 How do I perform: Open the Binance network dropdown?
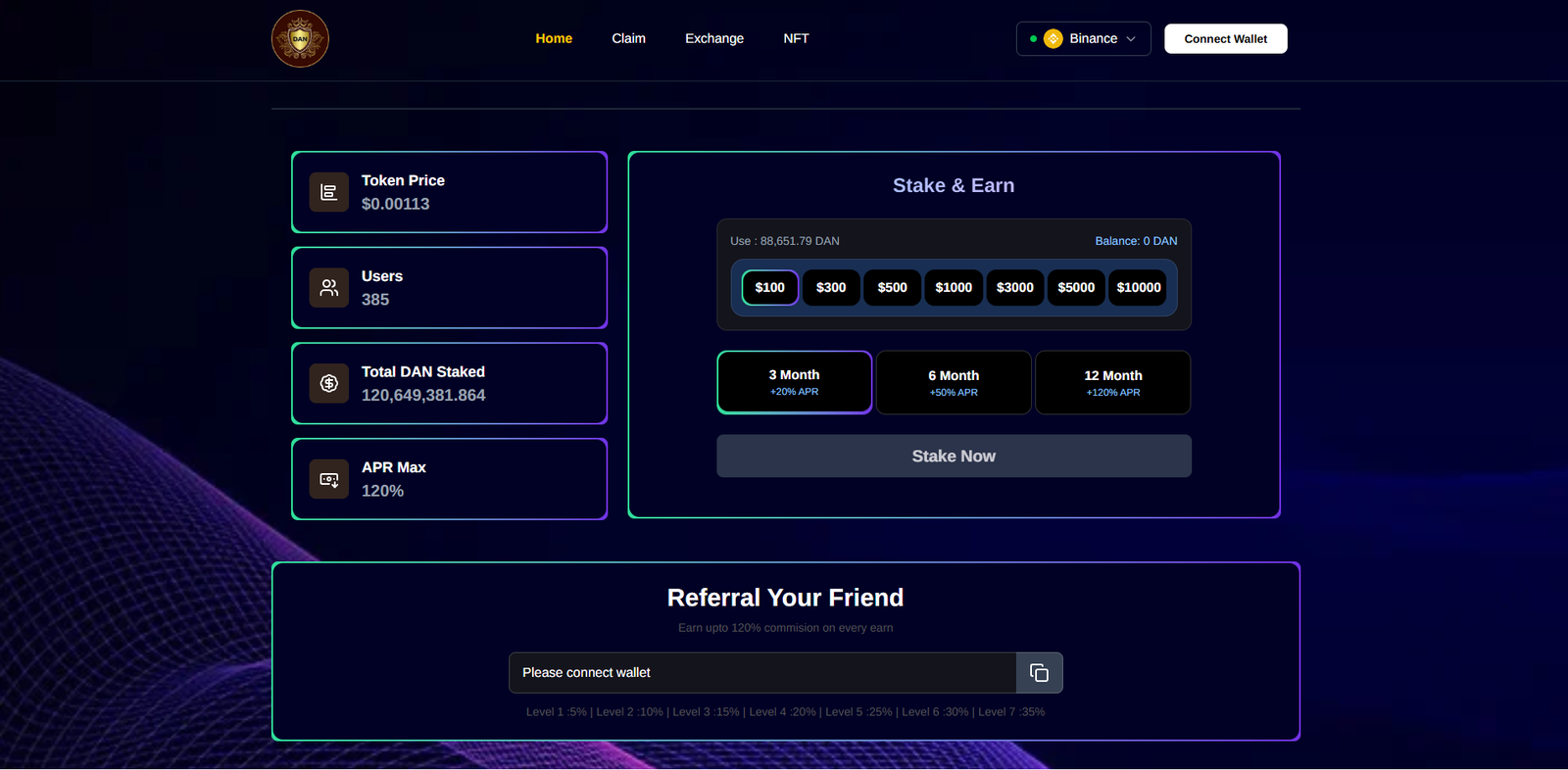pyautogui.click(x=1084, y=38)
